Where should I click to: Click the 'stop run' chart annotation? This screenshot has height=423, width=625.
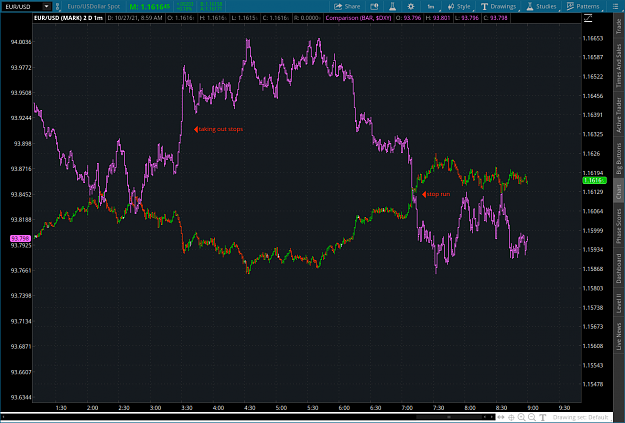click(x=438, y=194)
